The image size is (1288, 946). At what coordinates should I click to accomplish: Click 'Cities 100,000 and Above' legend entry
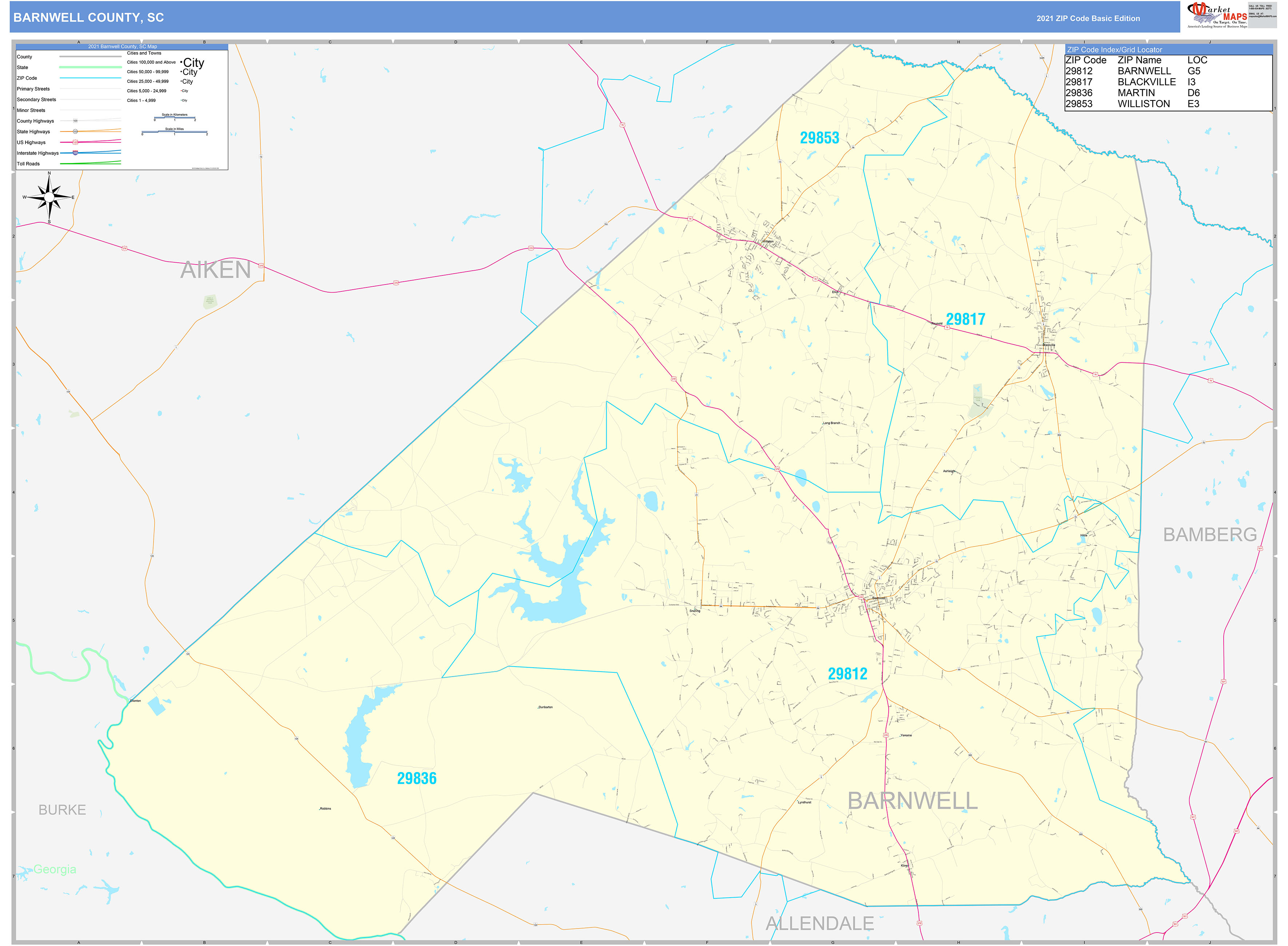[x=151, y=63]
